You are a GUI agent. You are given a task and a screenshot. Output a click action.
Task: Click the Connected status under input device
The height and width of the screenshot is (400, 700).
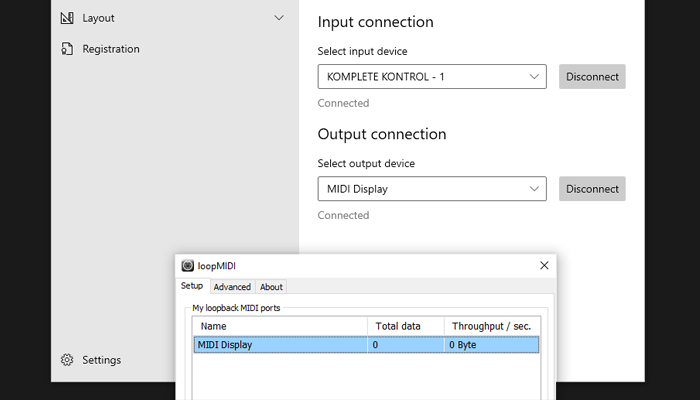[343, 103]
